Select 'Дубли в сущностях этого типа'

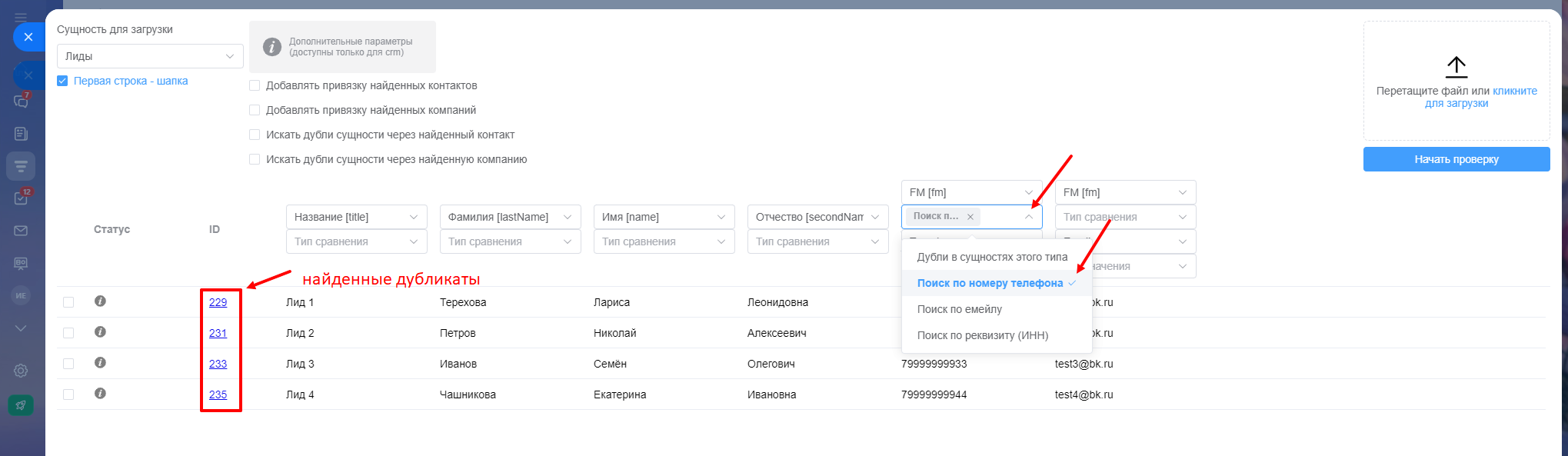click(992, 257)
